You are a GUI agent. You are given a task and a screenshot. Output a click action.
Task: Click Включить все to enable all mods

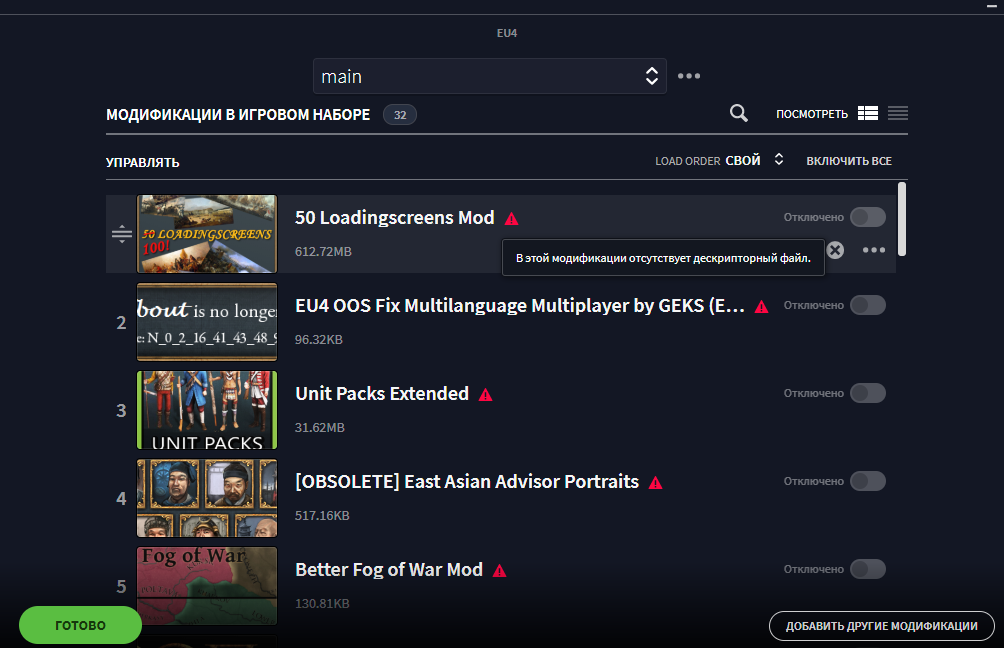click(848, 161)
